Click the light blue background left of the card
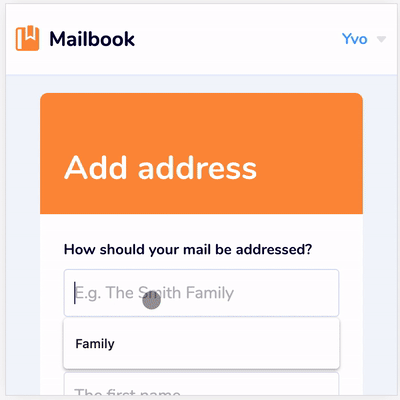The height and width of the screenshot is (400, 400). (x=23, y=233)
